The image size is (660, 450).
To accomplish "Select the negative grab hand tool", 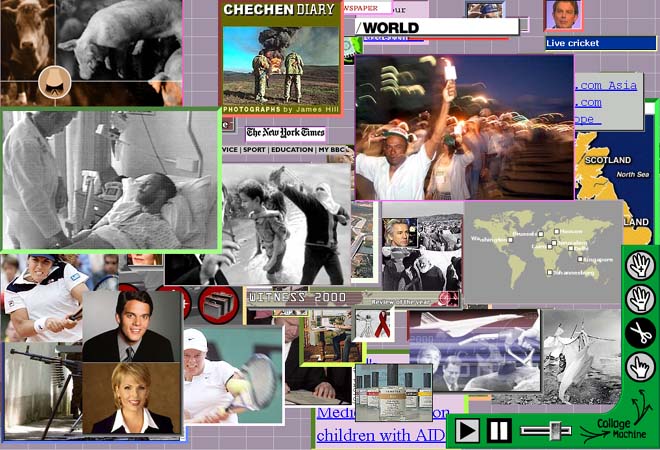I will point(640,299).
